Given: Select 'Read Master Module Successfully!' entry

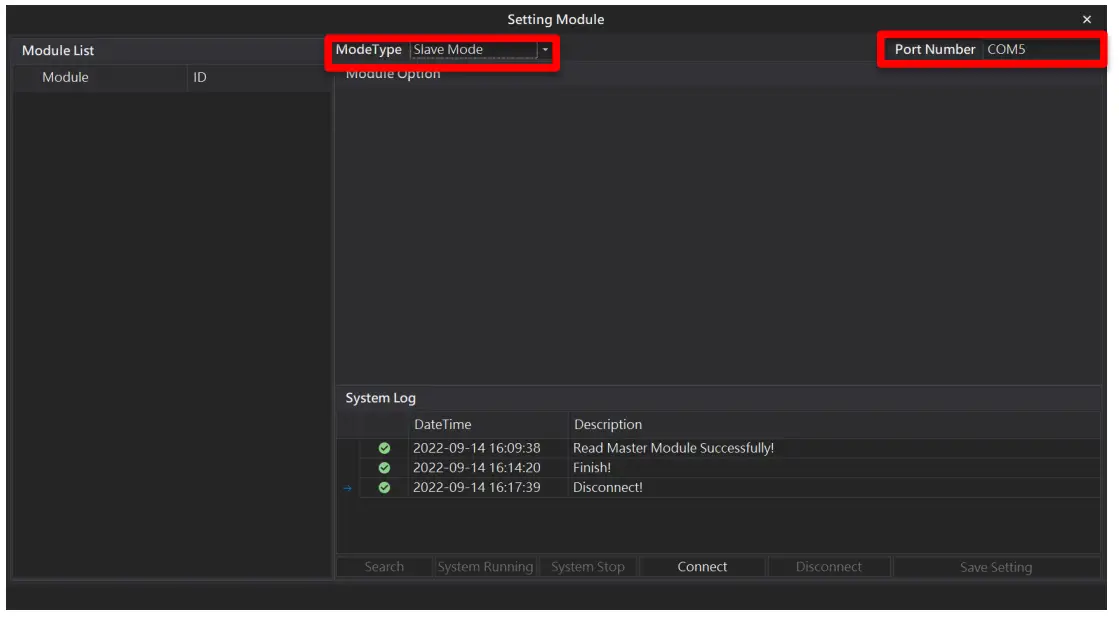Looking at the screenshot, I should [673, 448].
